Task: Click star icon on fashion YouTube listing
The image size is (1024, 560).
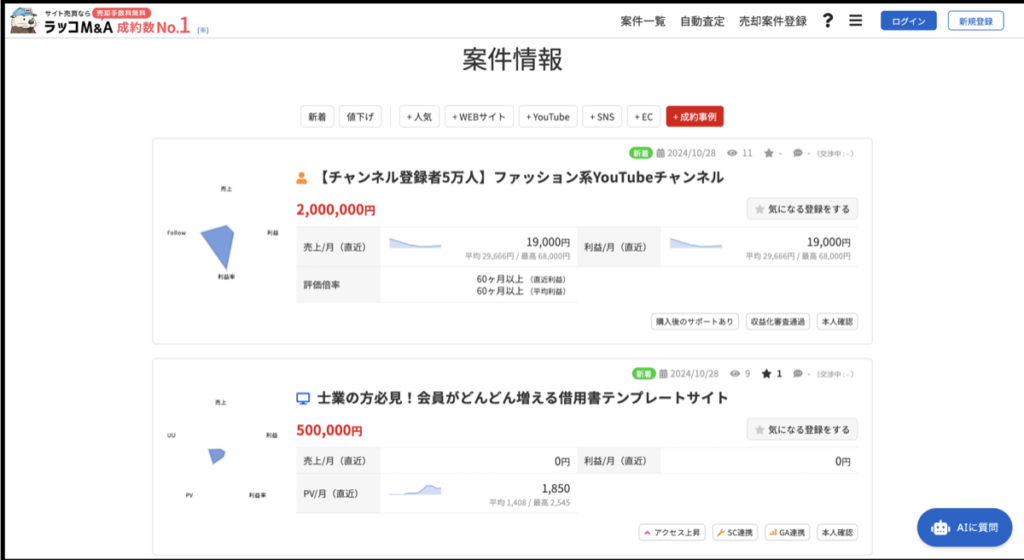Action: pyautogui.click(x=768, y=154)
